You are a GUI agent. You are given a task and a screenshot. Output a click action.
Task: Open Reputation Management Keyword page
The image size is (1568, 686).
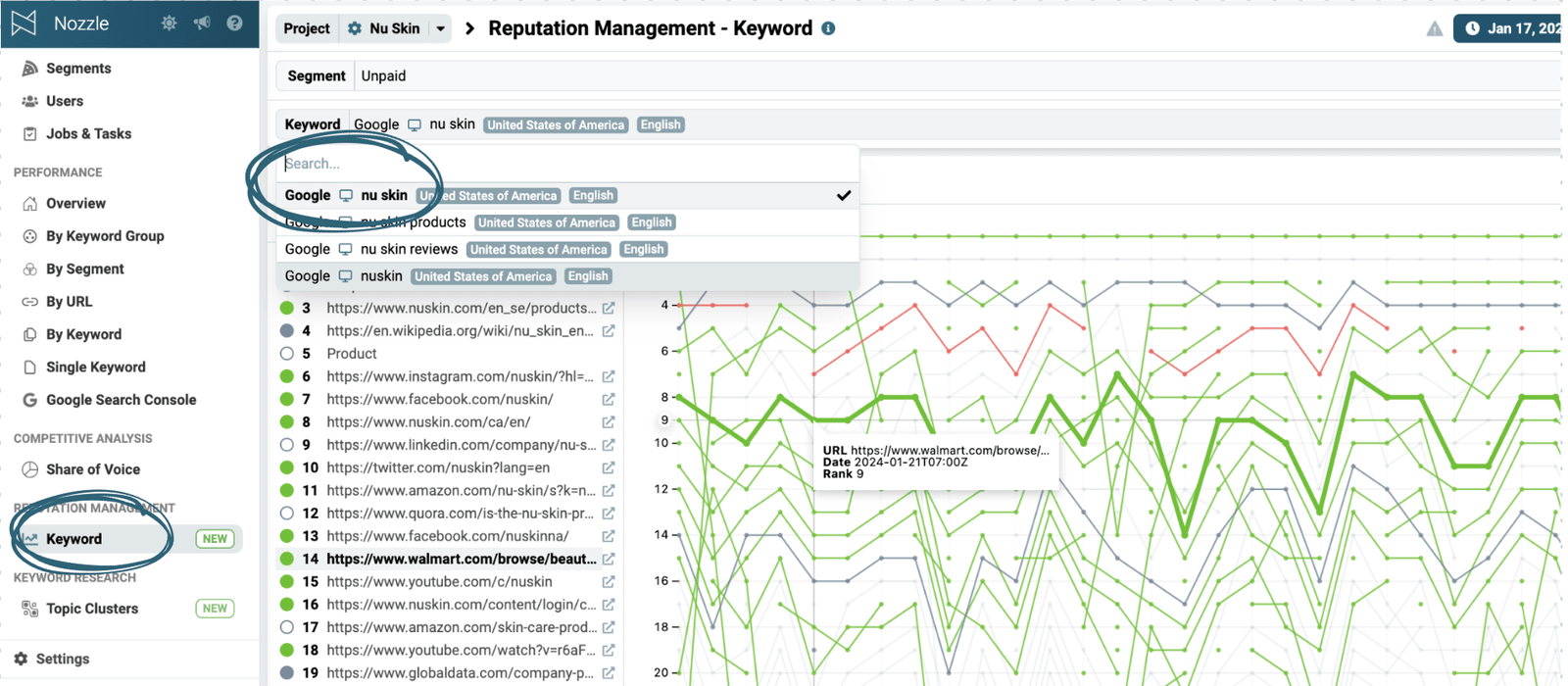(127, 539)
